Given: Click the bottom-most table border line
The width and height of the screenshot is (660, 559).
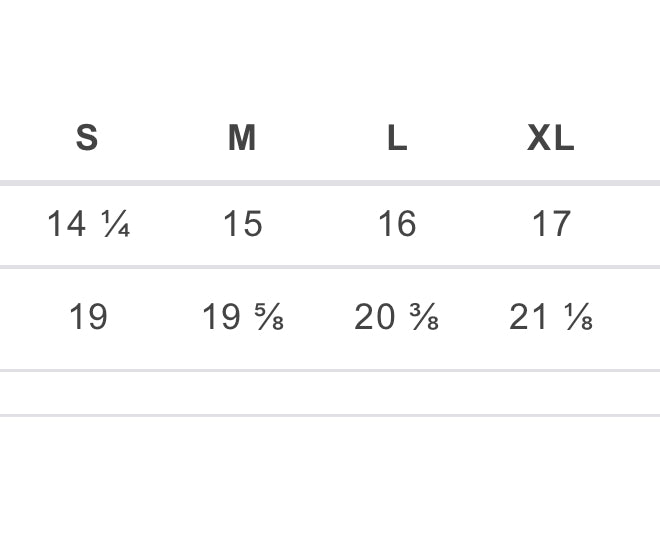Looking at the screenshot, I should [x=330, y=414].
